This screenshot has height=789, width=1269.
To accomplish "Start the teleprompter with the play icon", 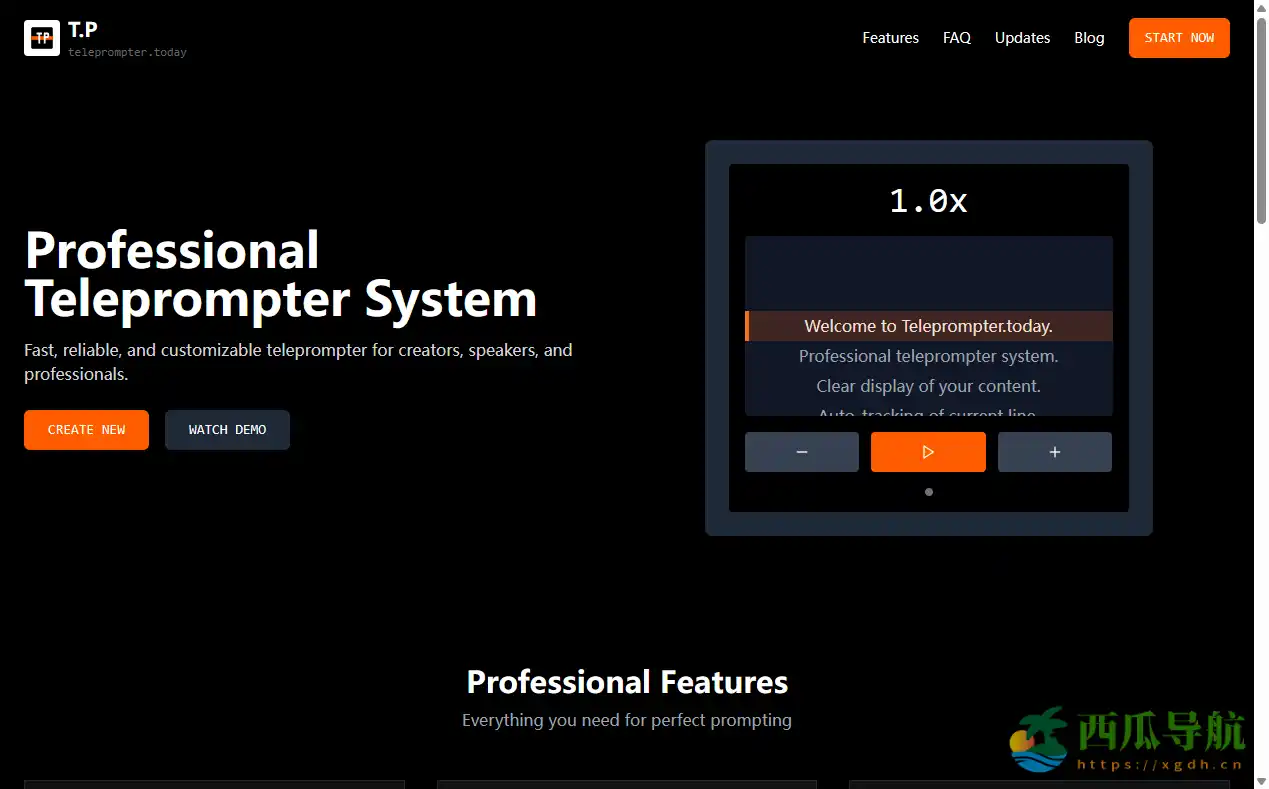I will [x=928, y=452].
